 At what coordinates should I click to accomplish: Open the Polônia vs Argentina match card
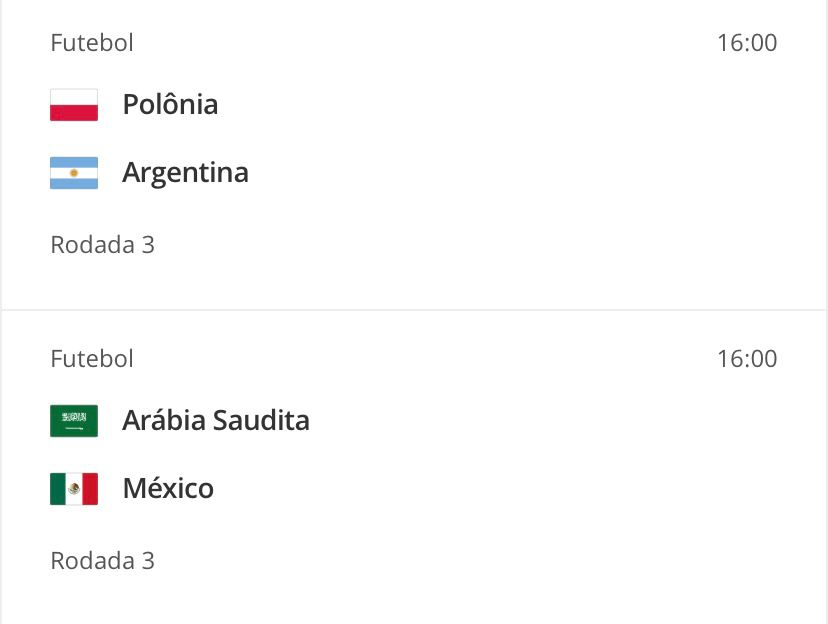pos(414,153)
